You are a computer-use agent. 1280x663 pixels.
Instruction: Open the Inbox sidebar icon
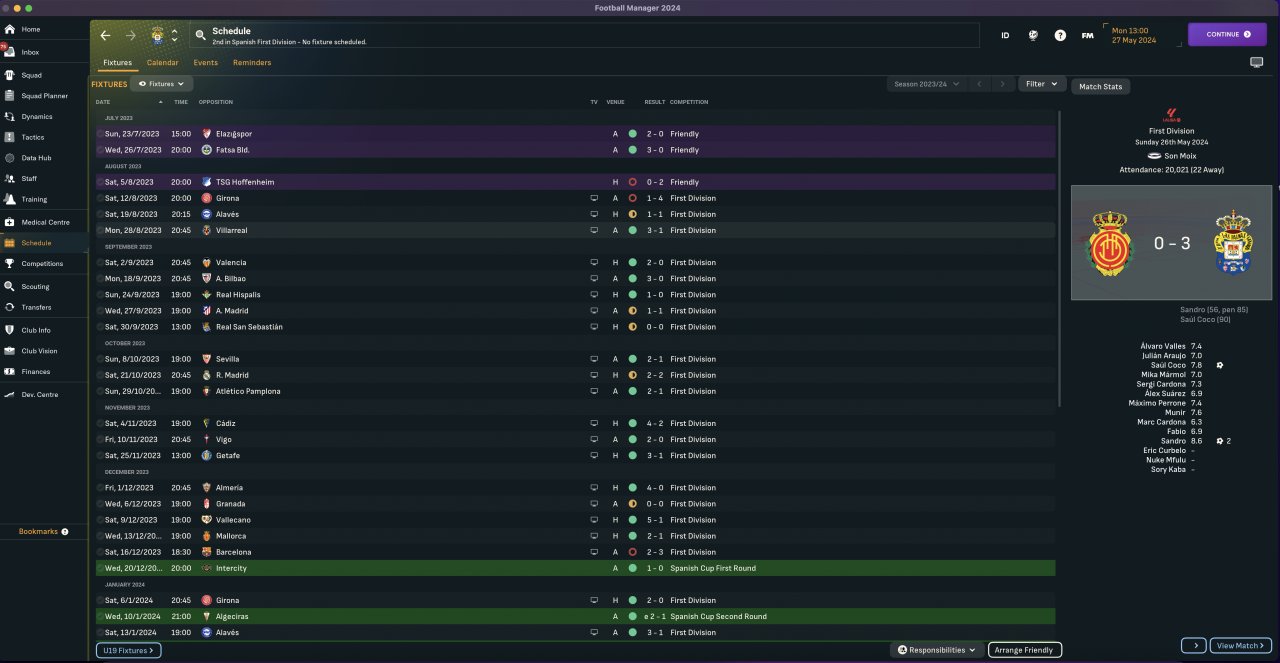(10, 52)
